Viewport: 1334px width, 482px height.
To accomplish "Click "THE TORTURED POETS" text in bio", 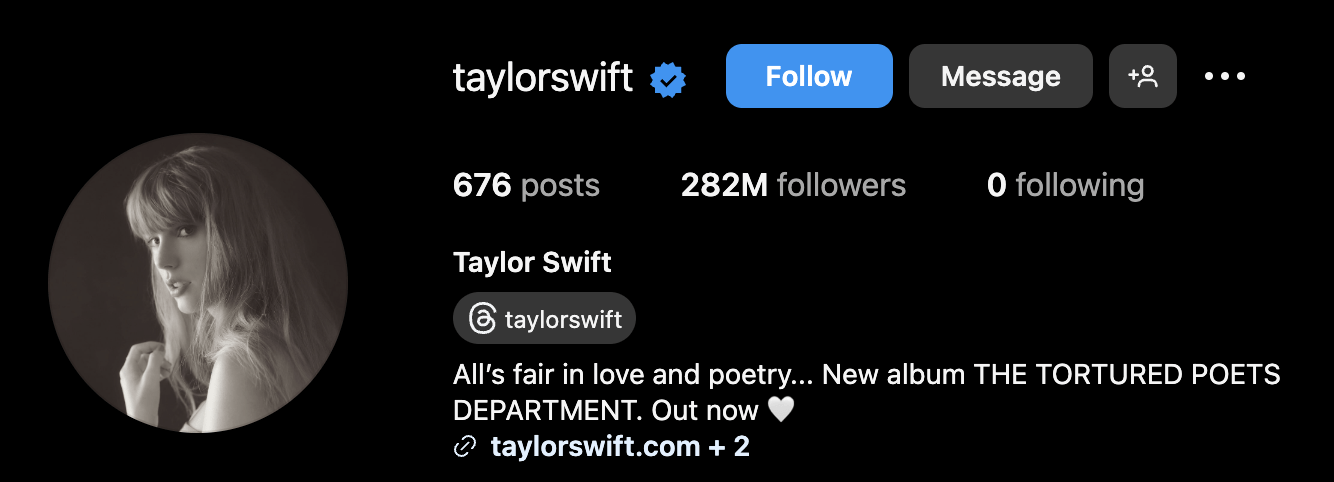I will [1128, 376].
